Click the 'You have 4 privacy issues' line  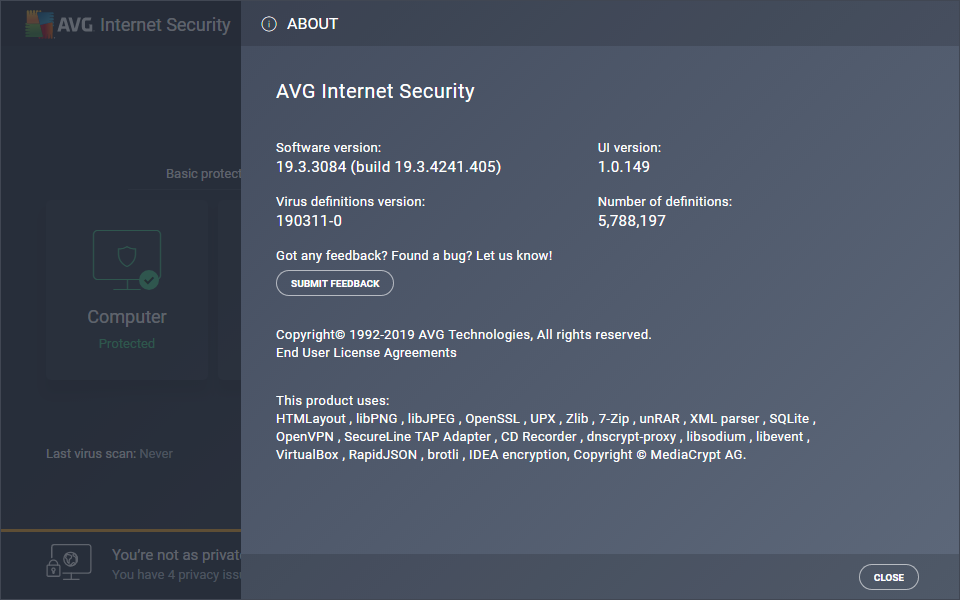tap(176, 575)
